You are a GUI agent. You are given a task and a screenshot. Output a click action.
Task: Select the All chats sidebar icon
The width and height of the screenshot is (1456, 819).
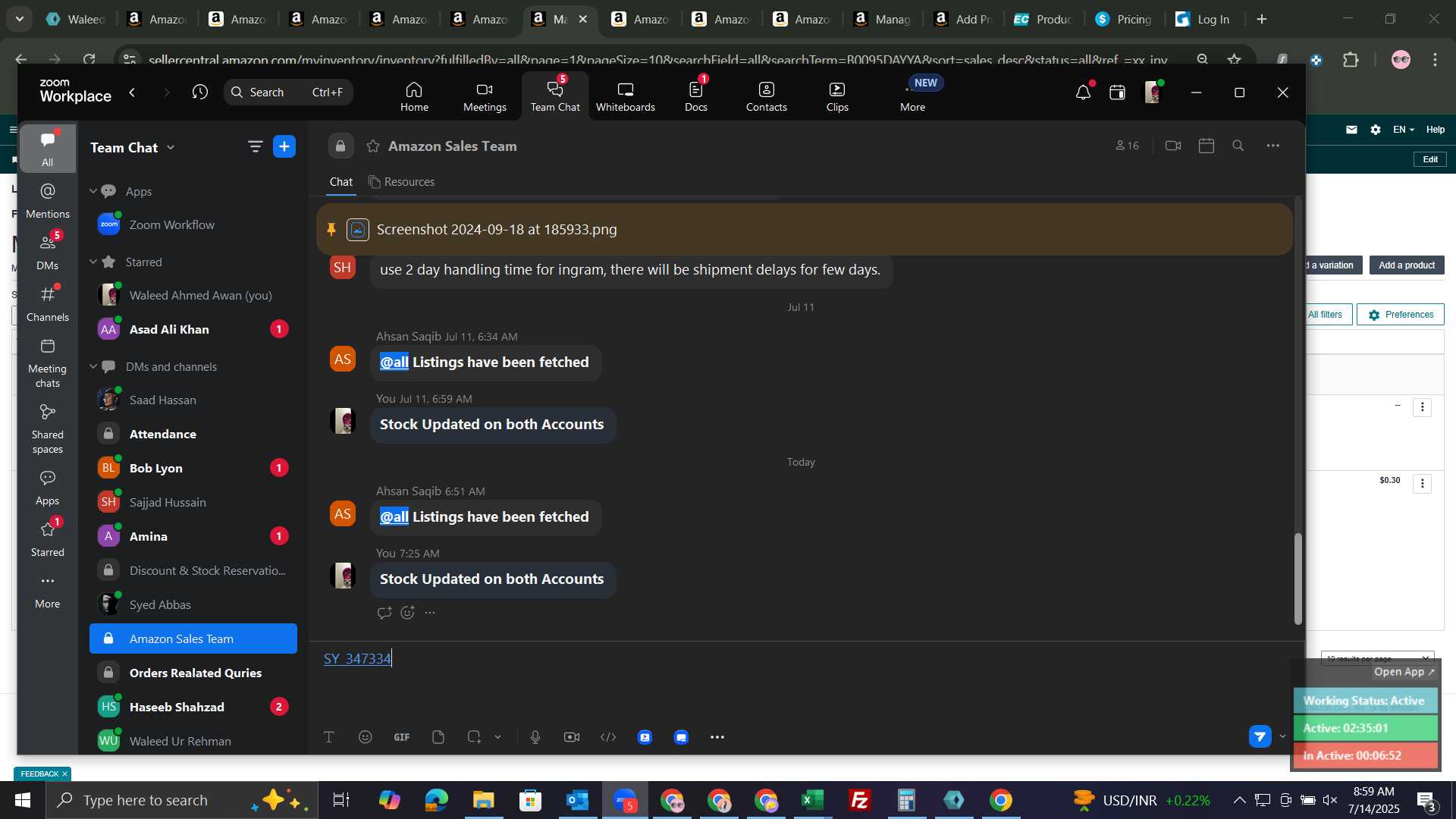tap(48, 149)
